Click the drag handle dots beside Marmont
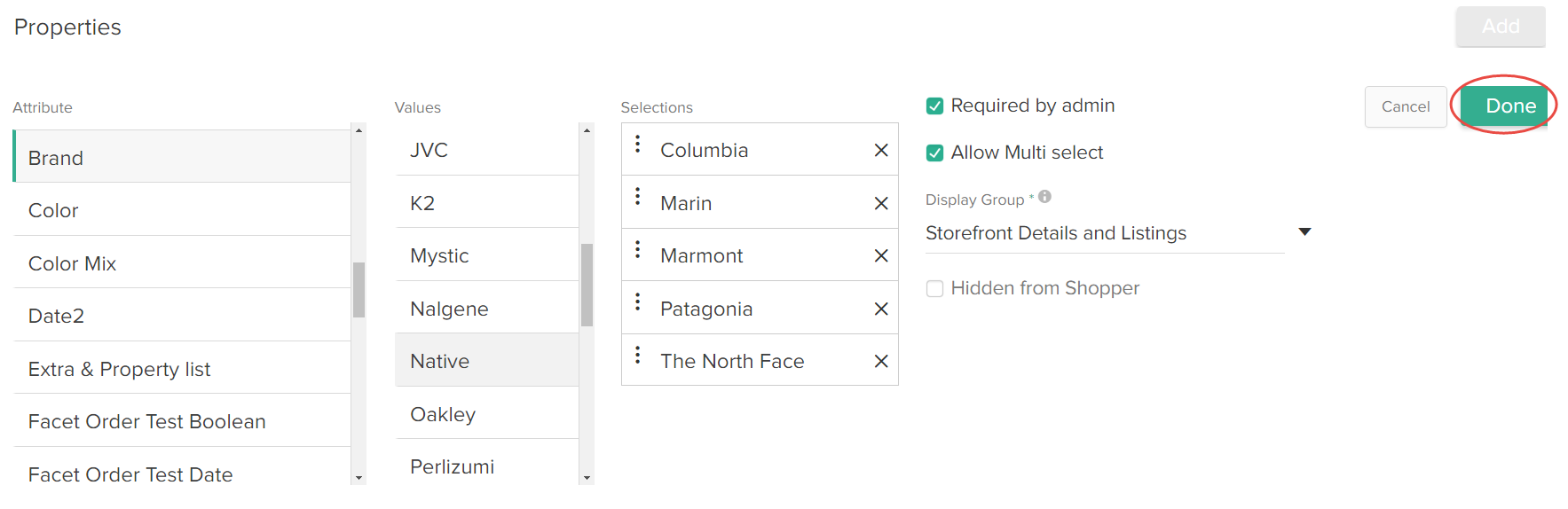1568x509 pixels. pos(637,249)
